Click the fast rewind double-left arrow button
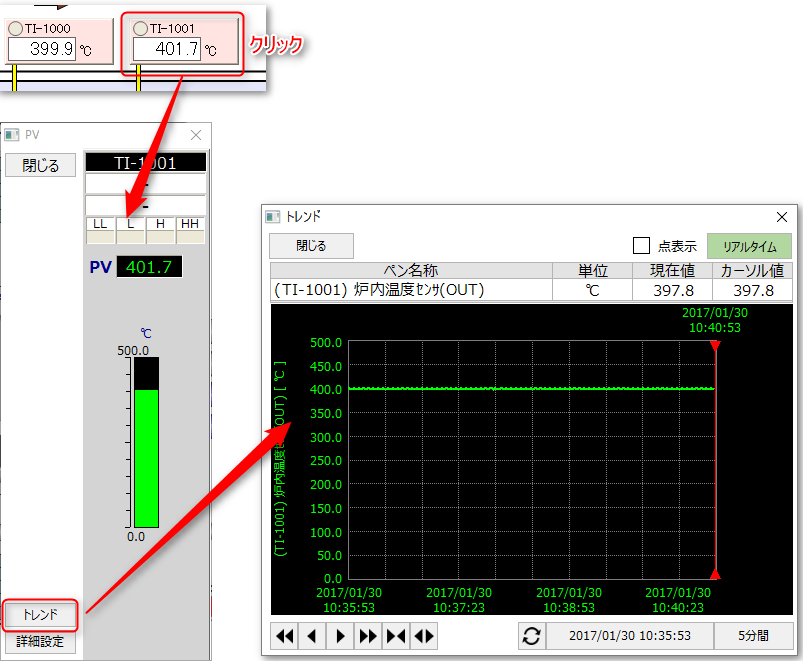 click(x=285, y=636)
